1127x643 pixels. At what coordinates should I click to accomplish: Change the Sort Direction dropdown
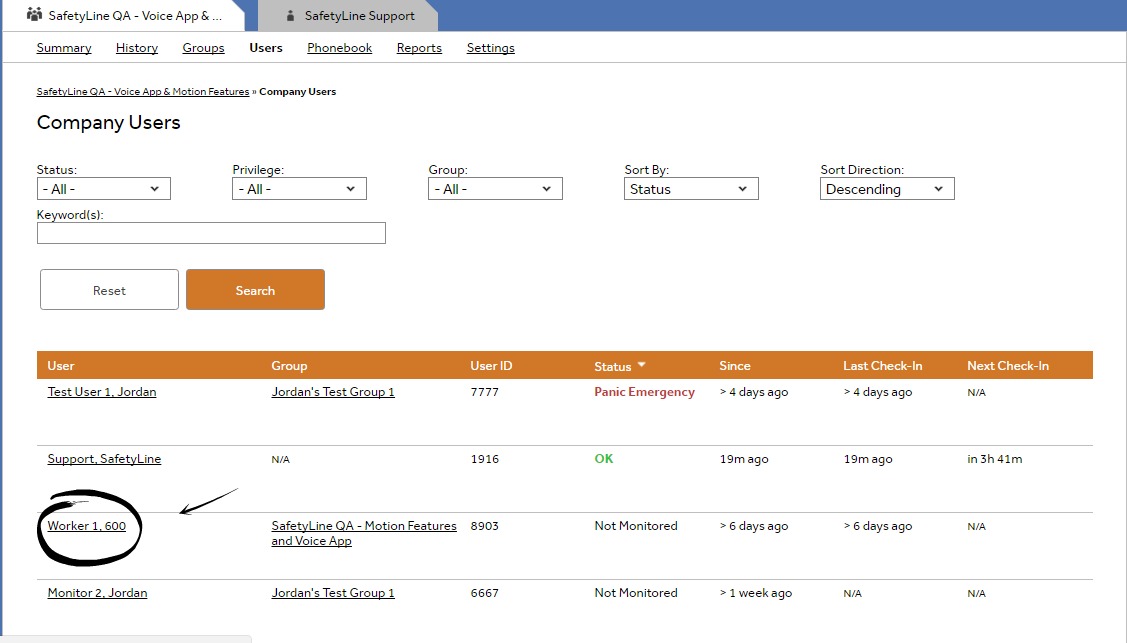(x=887, y=189)
